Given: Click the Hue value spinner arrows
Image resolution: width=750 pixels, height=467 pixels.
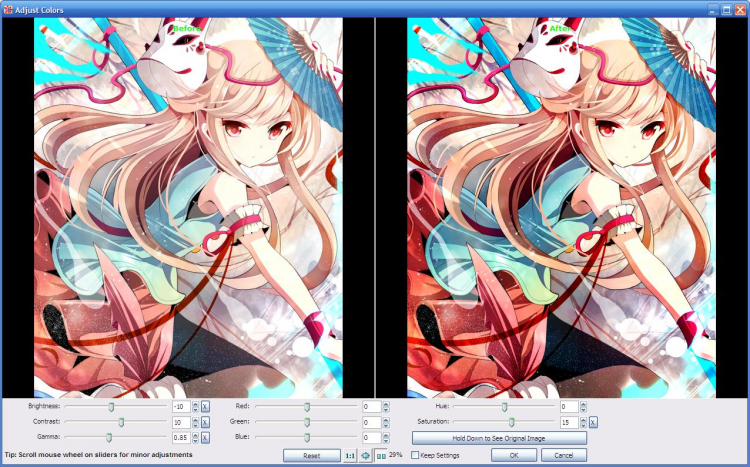Looking at the screenshot, I should click(583, 407).
